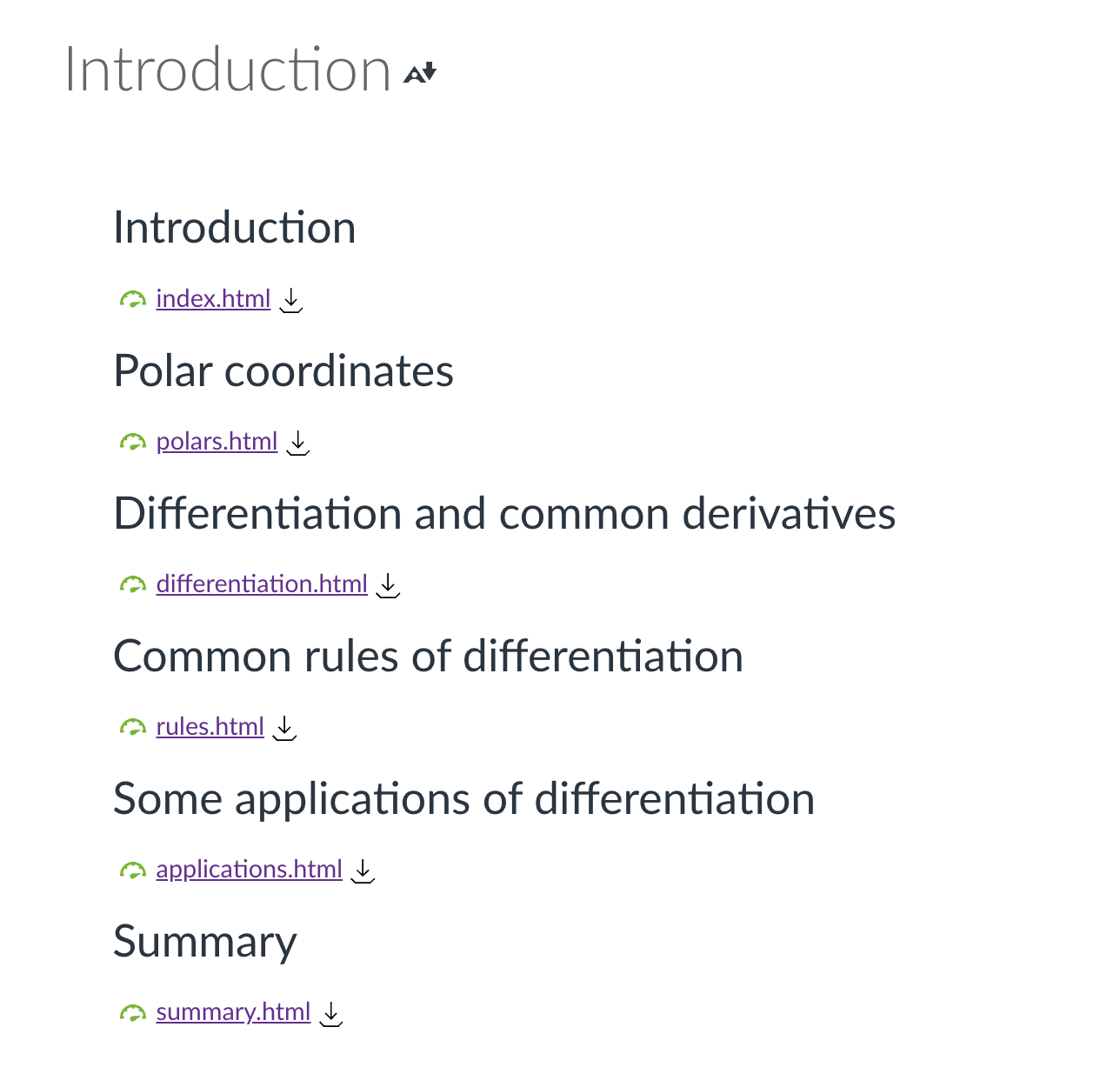Click the green gauge icon beside rules.html

coord(132,728)
